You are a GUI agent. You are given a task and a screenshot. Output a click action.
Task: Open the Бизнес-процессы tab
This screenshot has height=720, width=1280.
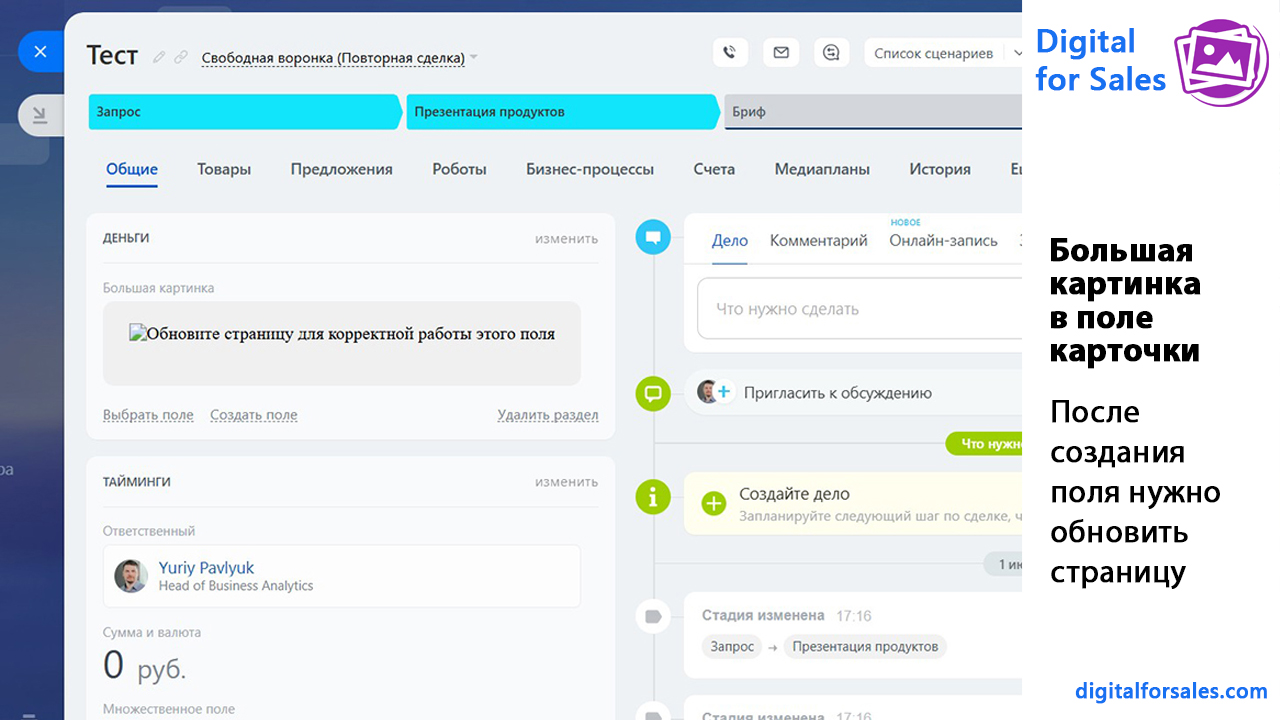click(590, 169)
